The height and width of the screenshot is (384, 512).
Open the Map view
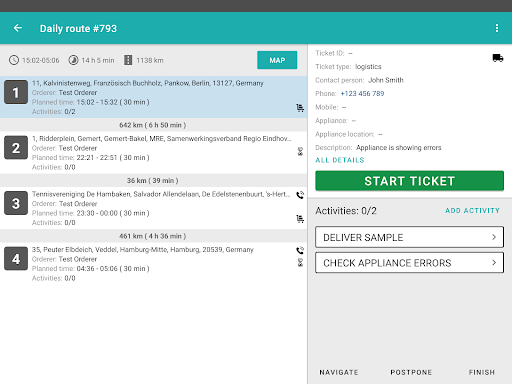click(277, 60)
